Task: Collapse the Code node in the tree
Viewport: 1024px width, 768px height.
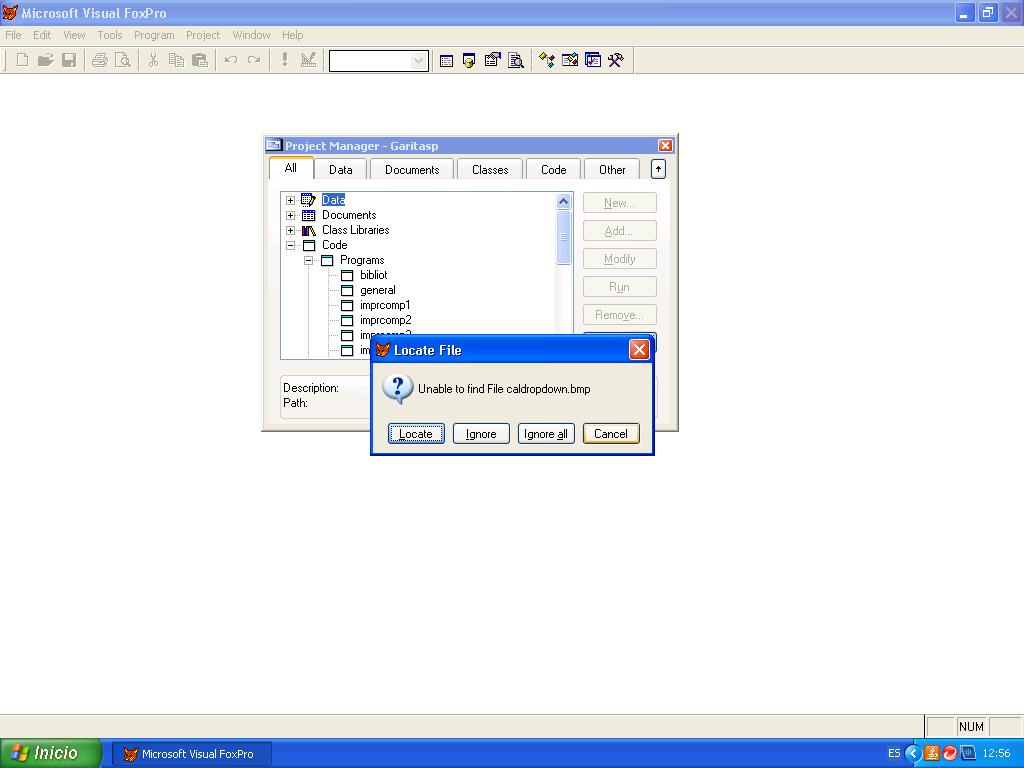Action: tap(291, 246)
